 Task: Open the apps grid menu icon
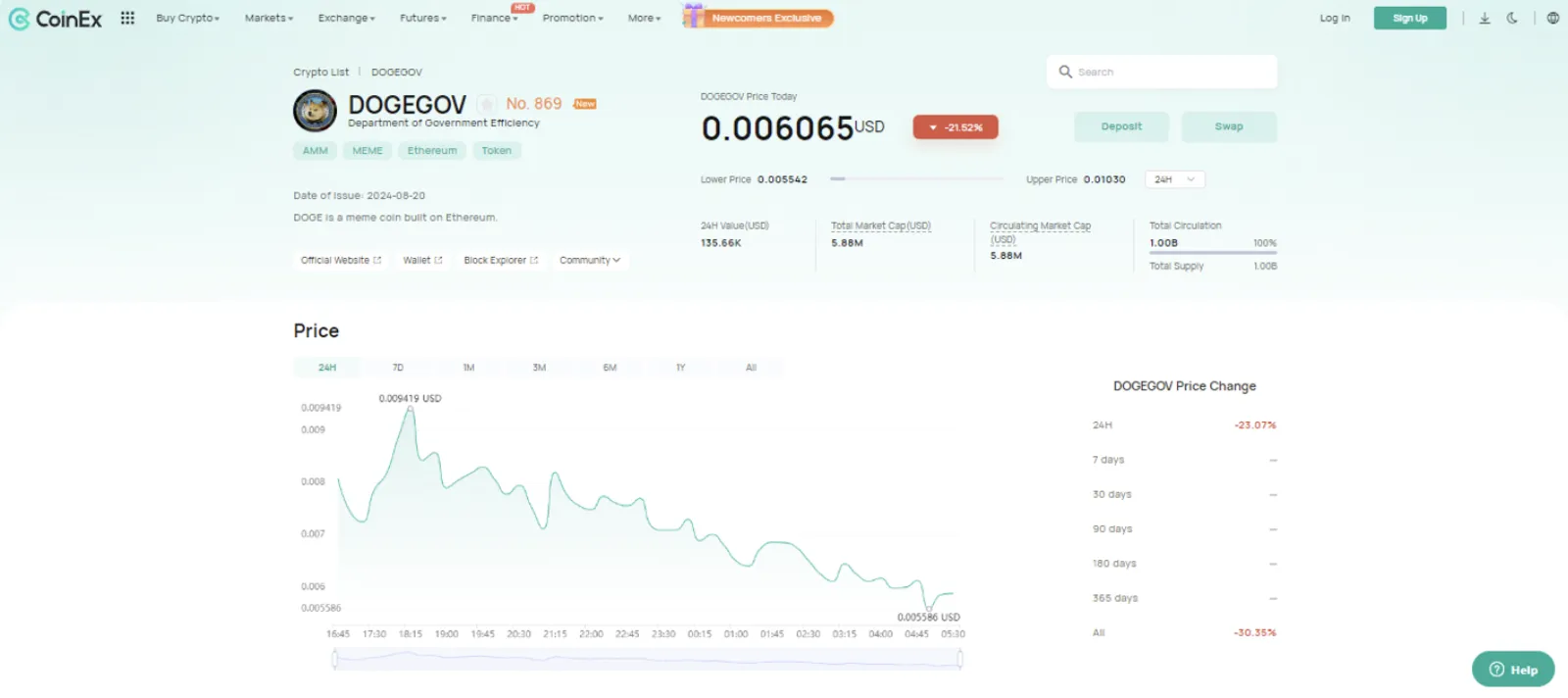coord(127,18)
